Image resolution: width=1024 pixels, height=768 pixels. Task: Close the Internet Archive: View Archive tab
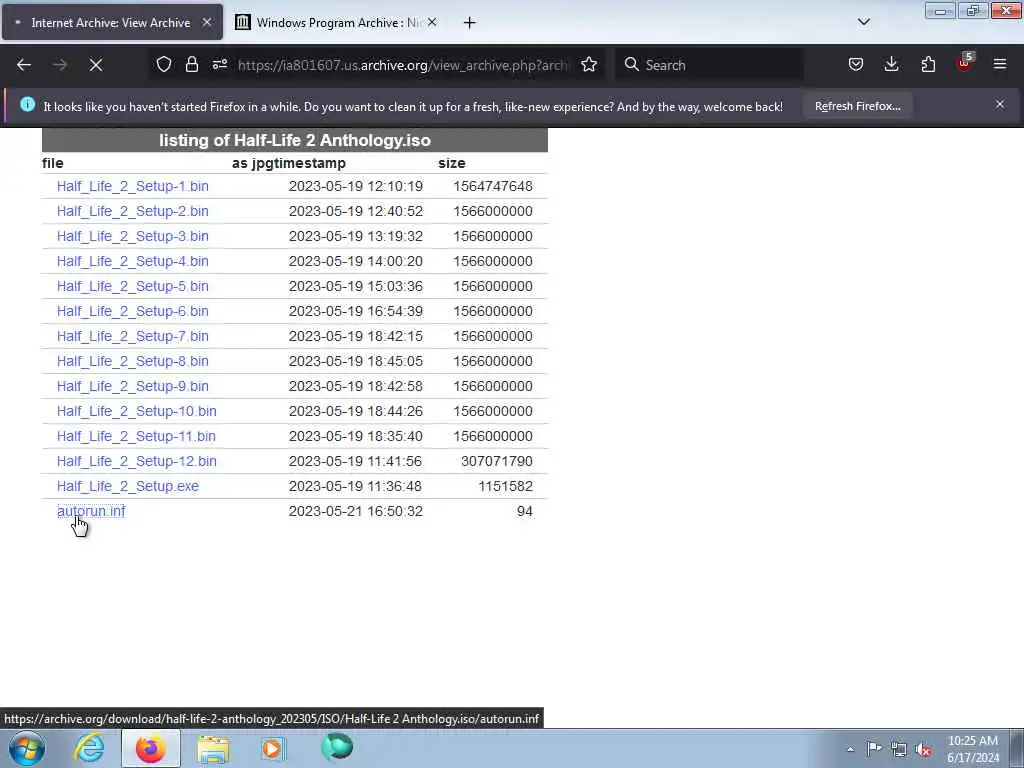206,22
